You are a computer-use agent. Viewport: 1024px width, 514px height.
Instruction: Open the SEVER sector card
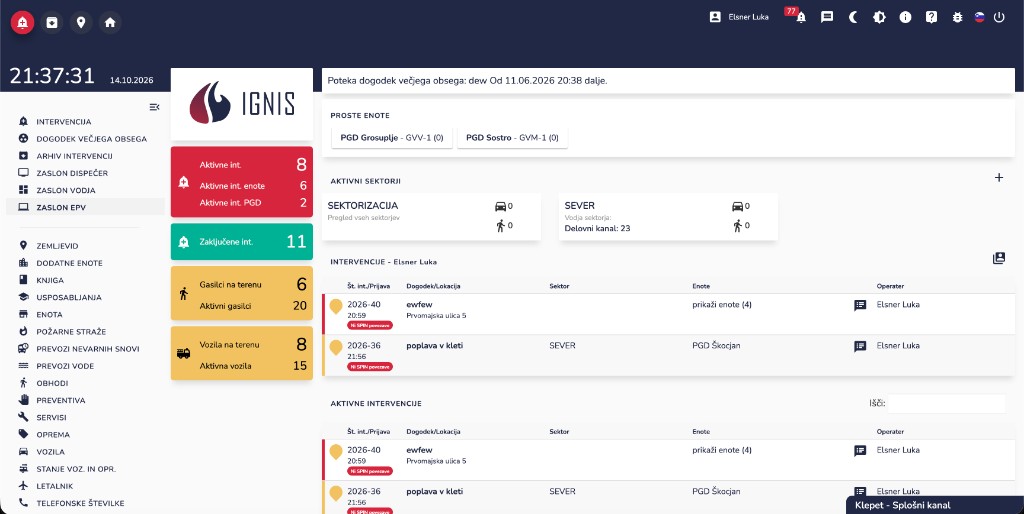click(x=668, y=216)
